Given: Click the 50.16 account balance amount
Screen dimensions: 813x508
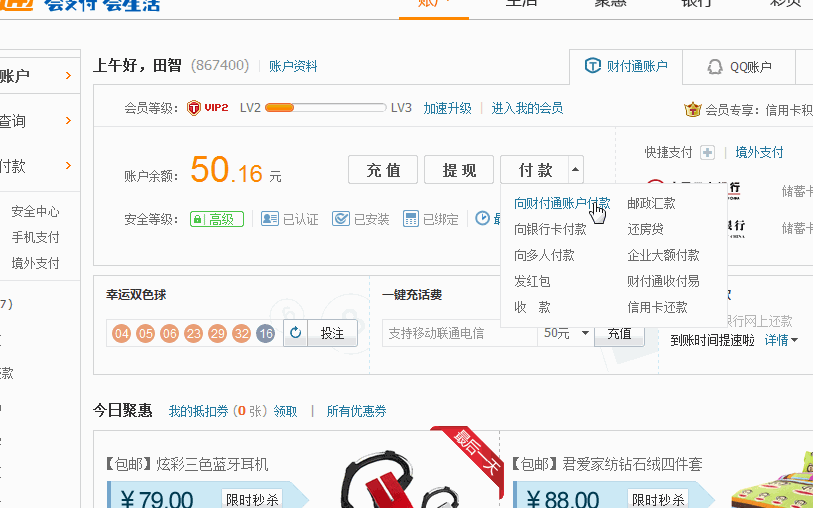Looking at the screenshot, I should pos(227,170).
